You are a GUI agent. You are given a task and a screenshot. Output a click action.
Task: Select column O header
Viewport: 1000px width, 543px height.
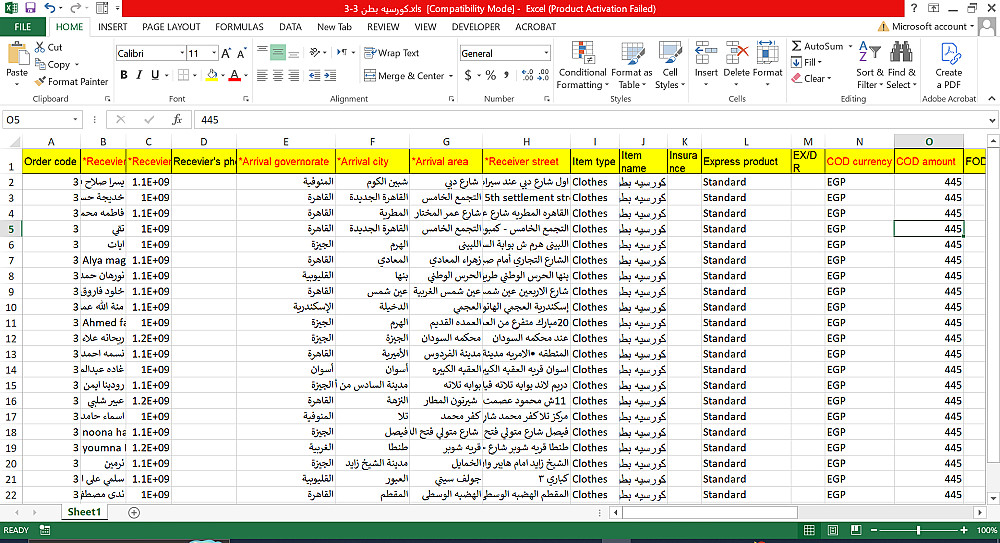click(x=929, y=142)
